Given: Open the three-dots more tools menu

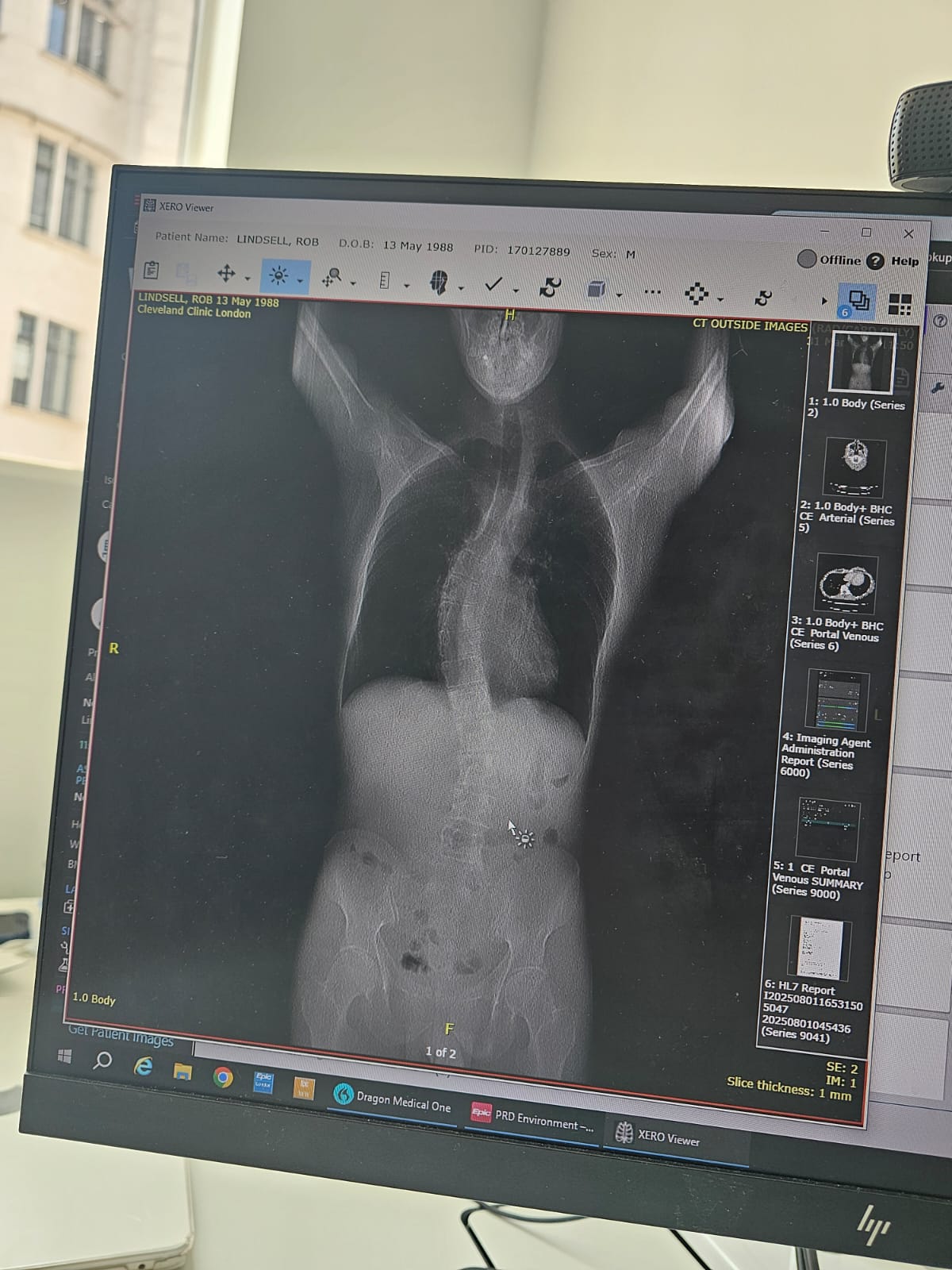Looking at the screenshot, I should pyautogui.click(x=652, y=292).
